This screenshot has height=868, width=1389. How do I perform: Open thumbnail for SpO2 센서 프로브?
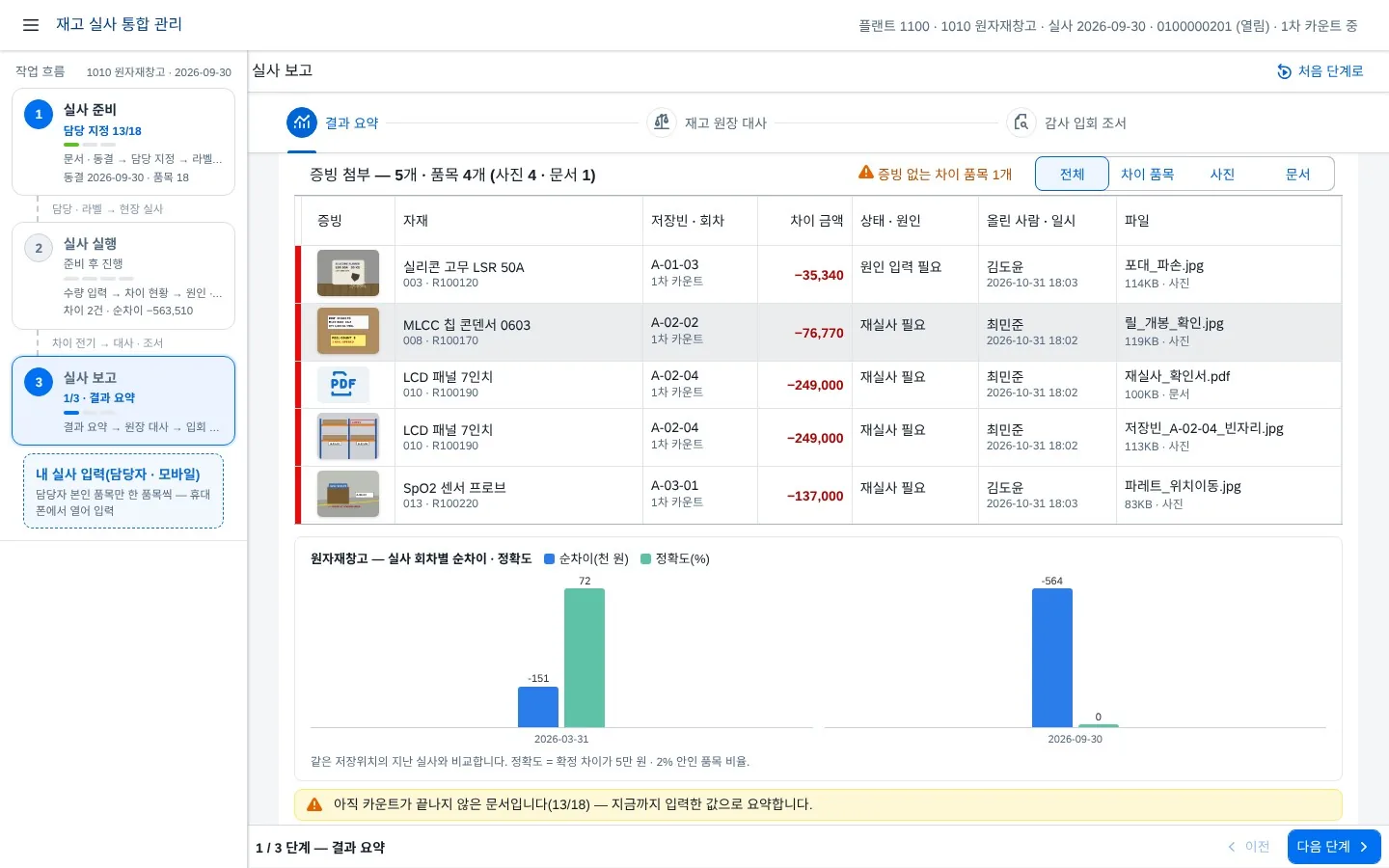[x=348, y=495]
